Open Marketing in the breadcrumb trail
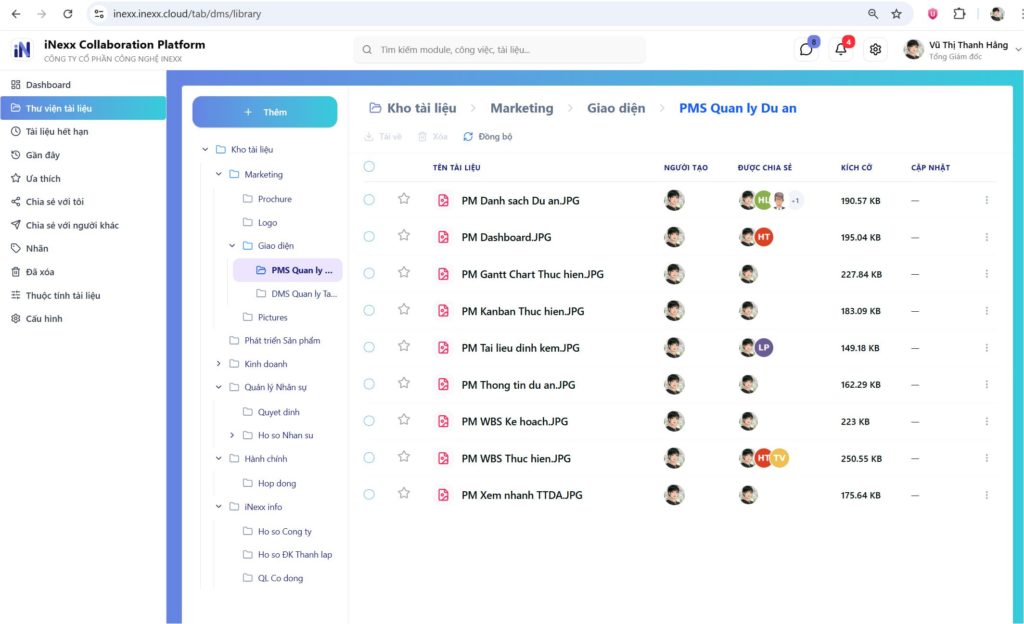This screenshot has width=1024, height=624. click(520, 107)
